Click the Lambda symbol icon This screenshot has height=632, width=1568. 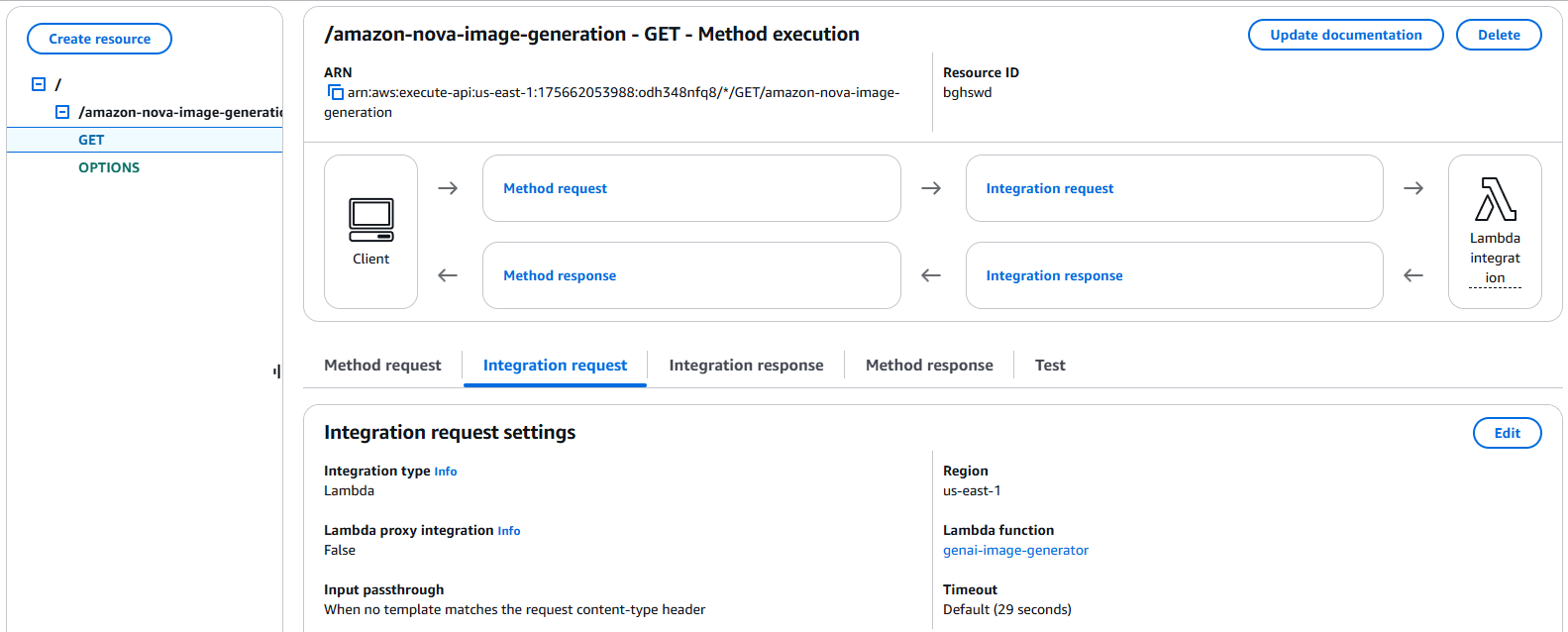[1495, 199]
